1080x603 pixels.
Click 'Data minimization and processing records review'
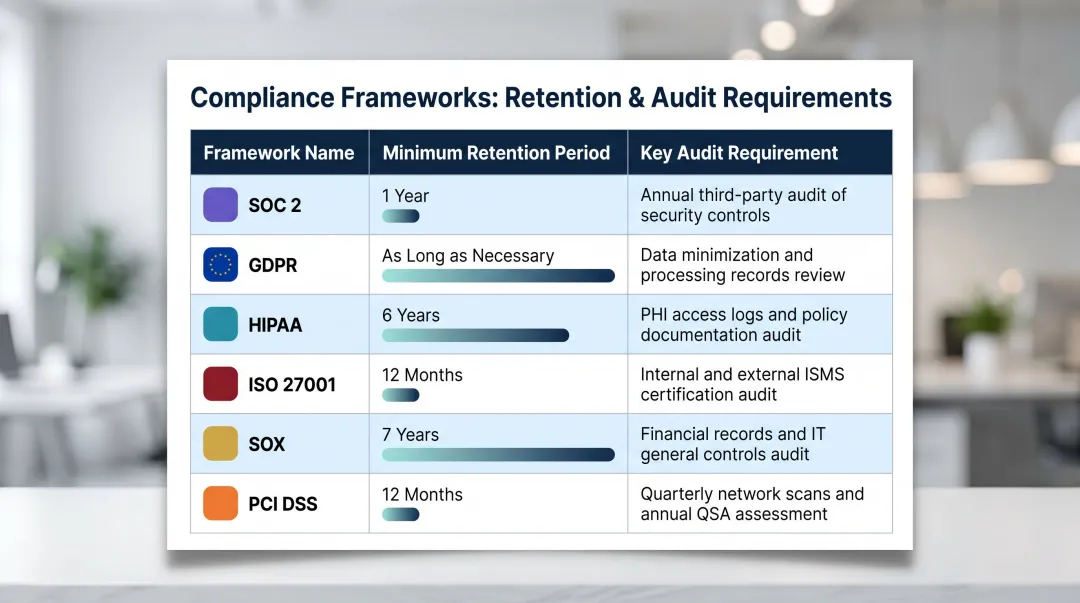(x=742, y=265)
